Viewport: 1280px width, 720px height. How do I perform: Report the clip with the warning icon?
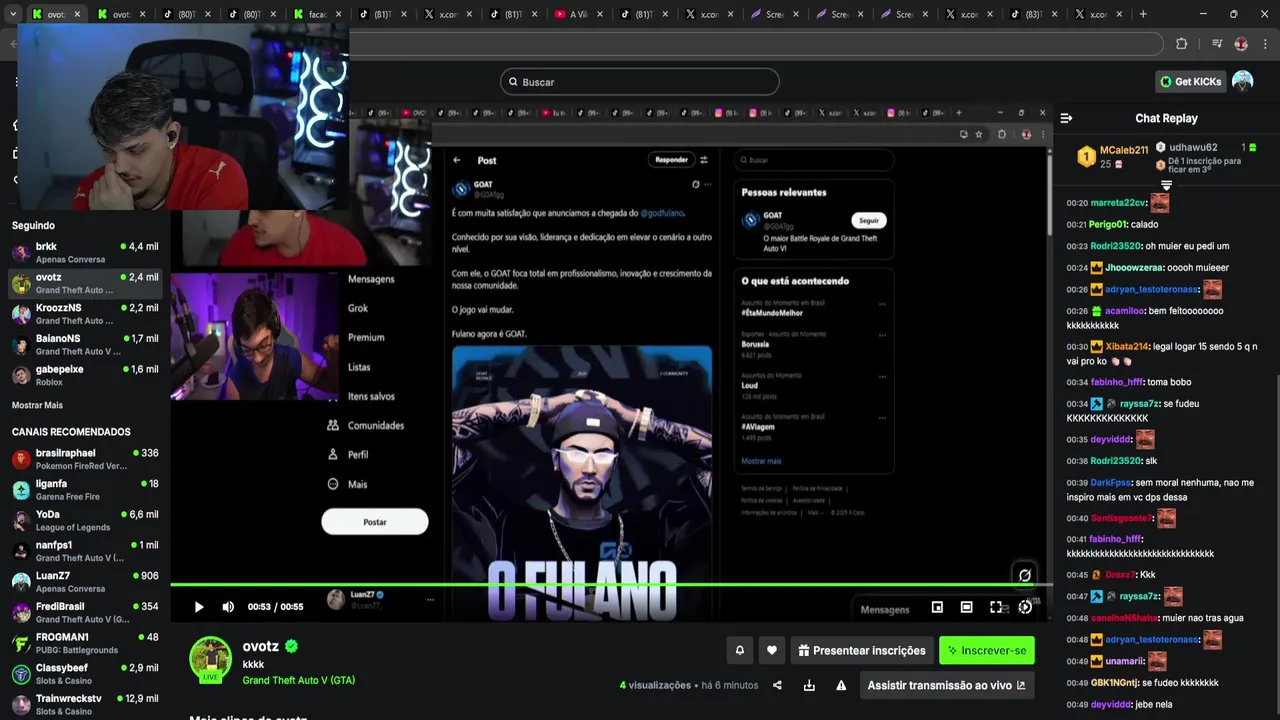tap(841, 685)
